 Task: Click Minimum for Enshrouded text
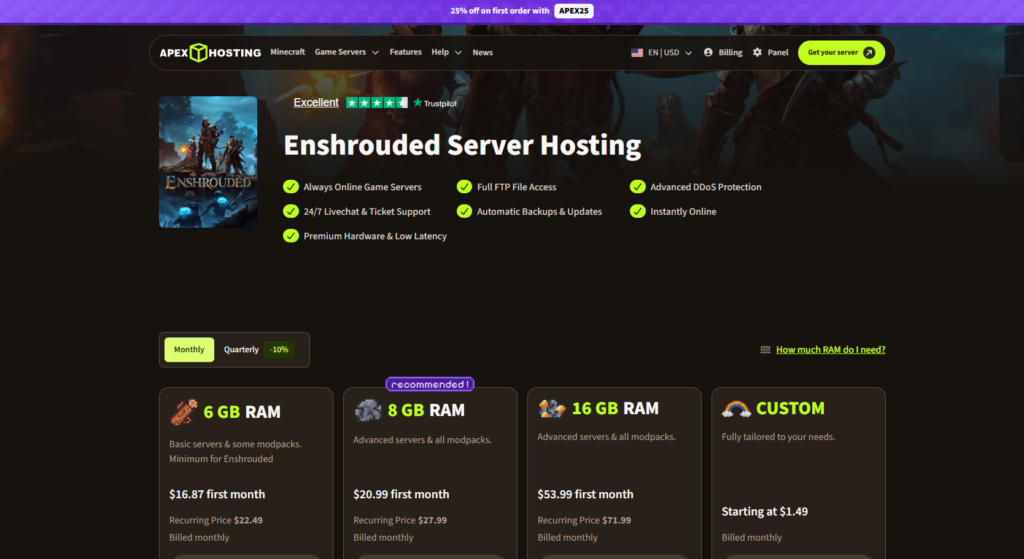coord(221,459)
